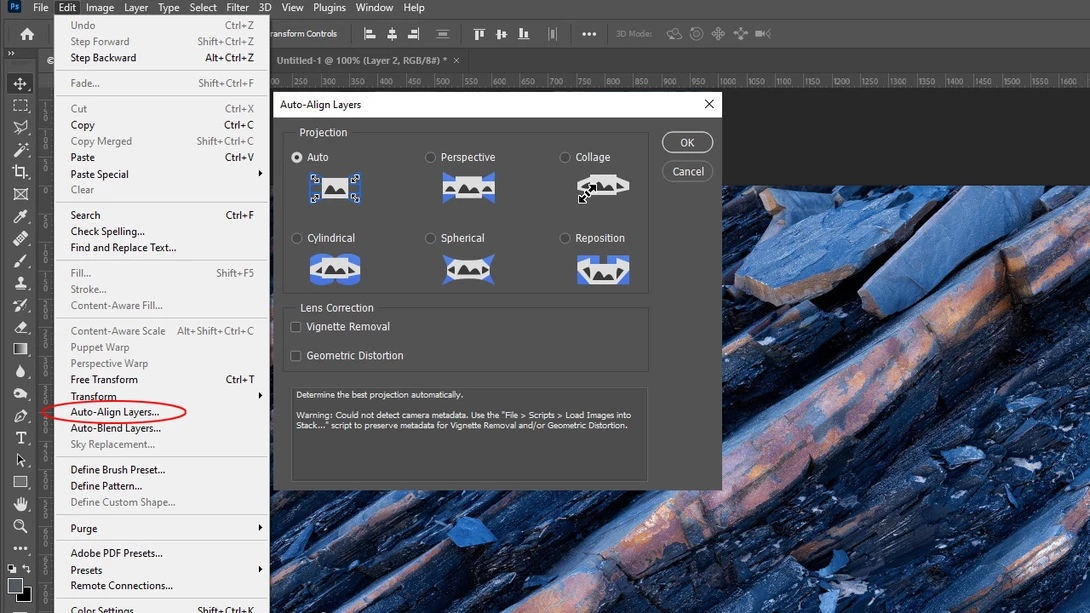The width and height of the screenshot is (1090, 613).
Task: Choose Spherical projection radio button
Action: tap(430, 238)
